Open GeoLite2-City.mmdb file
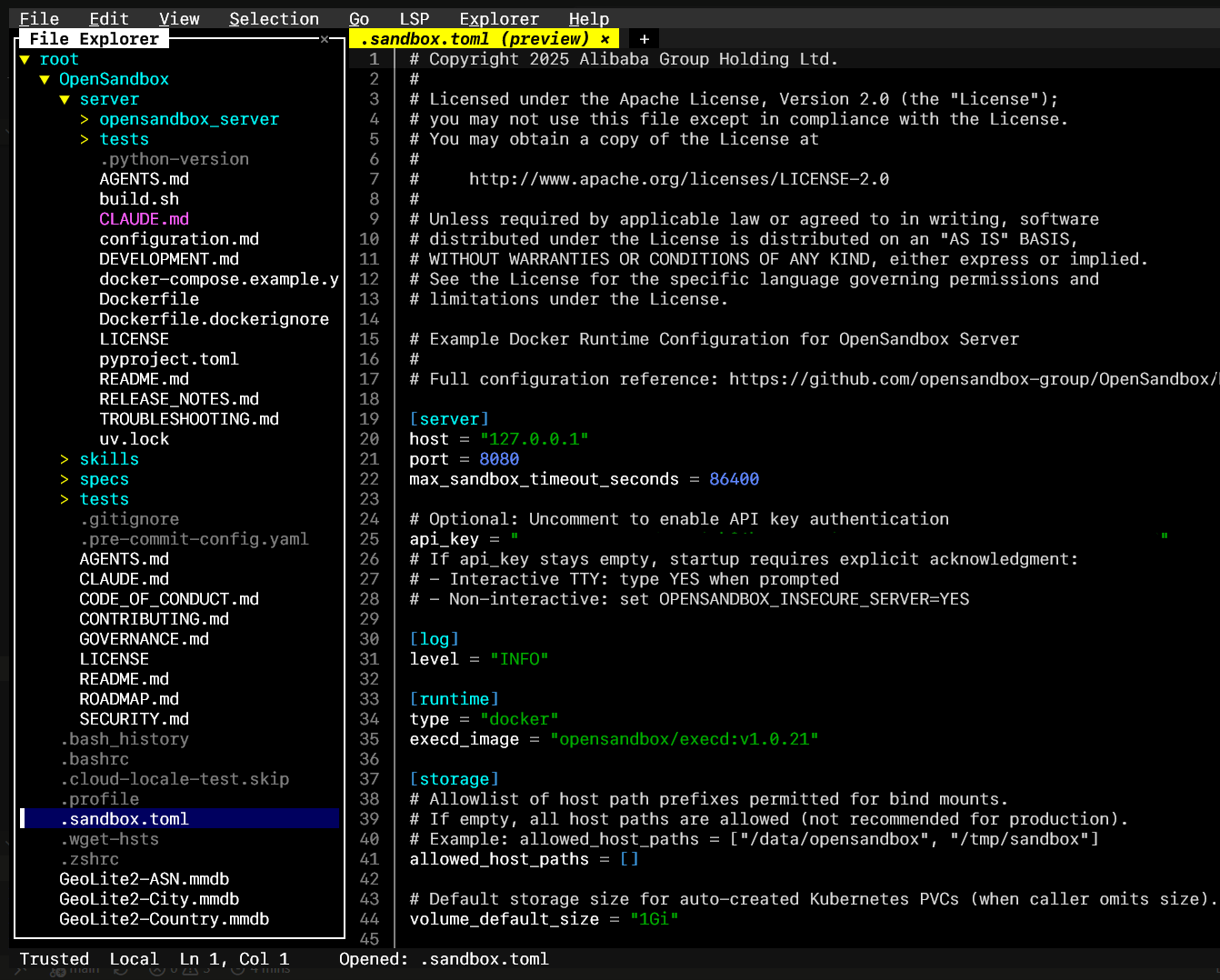 tap(149, 899)
